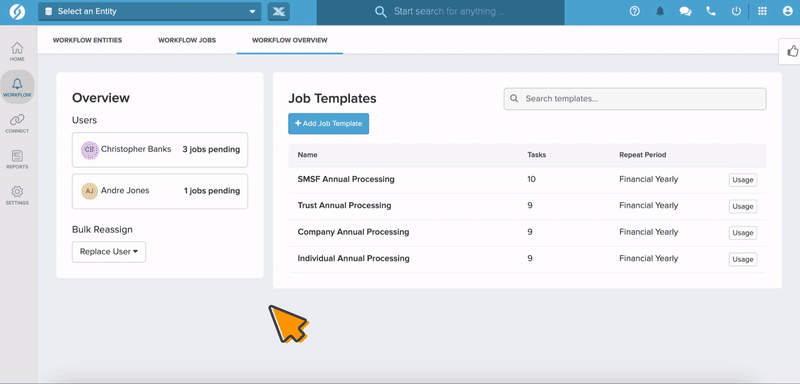
Task: Open Connect in the sidebar
Action: (x=17, y=123)
